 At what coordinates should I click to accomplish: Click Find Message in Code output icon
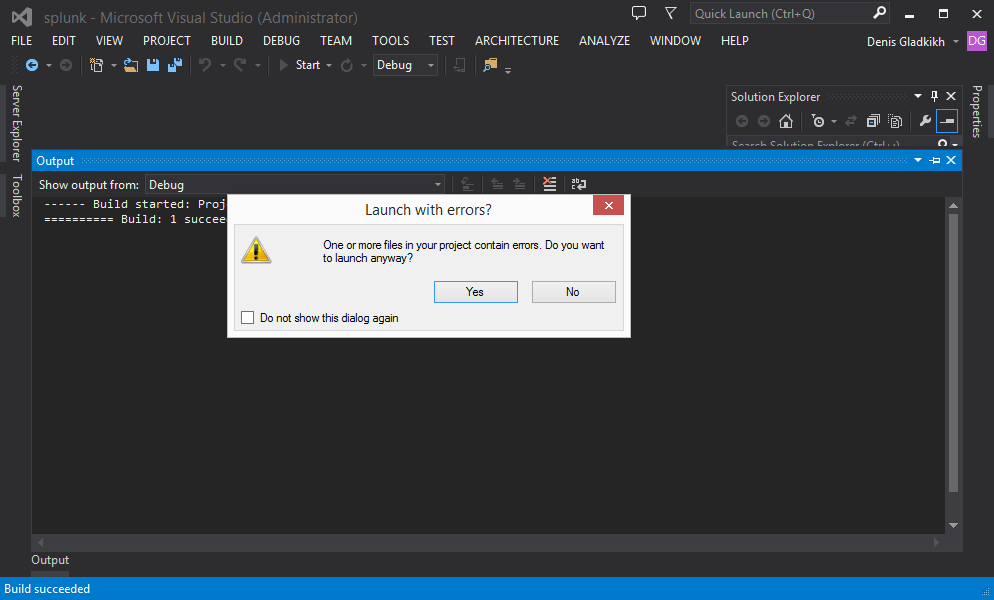point(467,184)
